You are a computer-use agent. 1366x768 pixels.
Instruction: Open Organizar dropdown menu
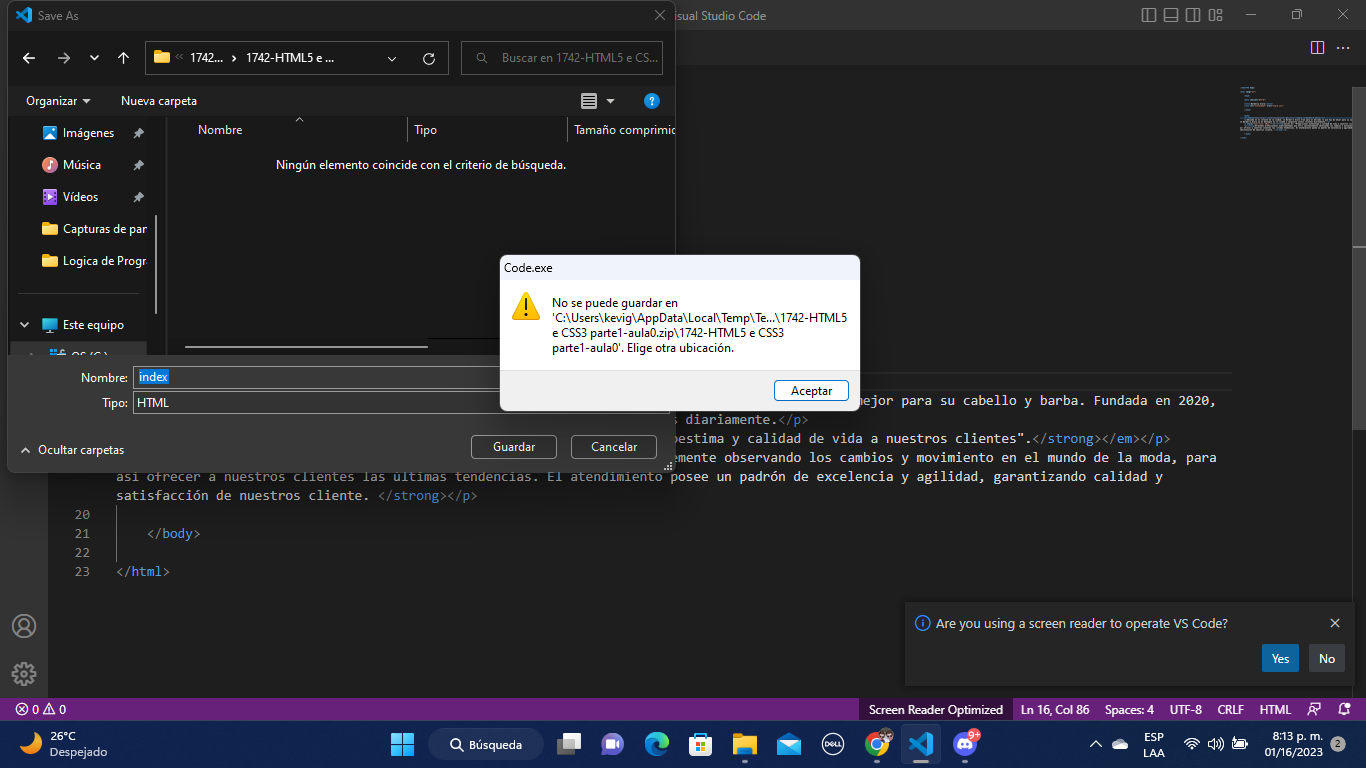[x=58, y=101]
